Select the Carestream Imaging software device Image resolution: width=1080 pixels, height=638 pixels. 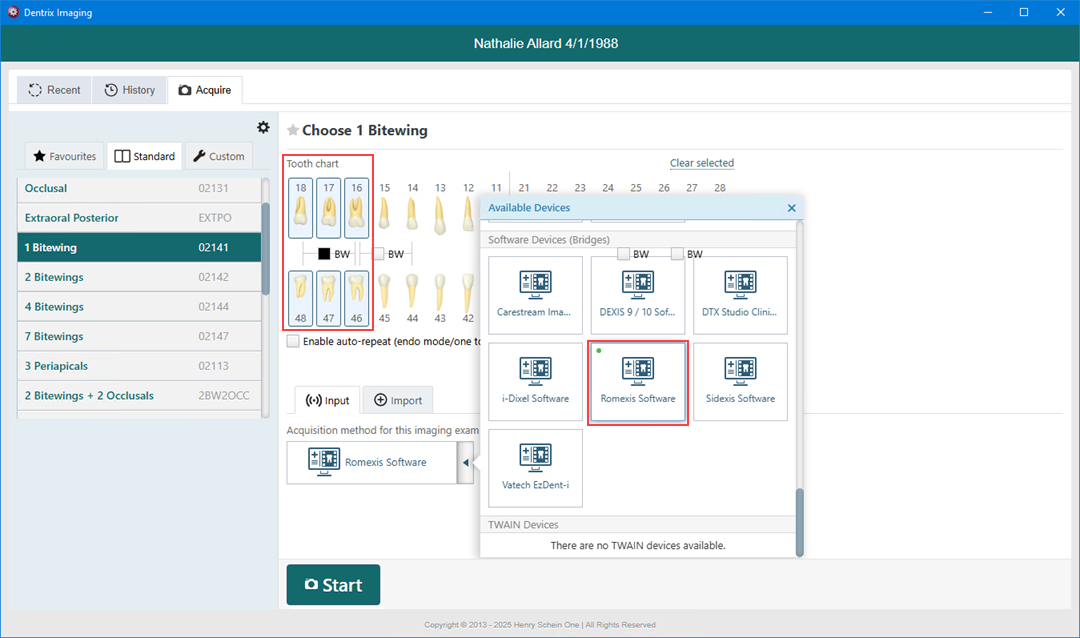(535, 295)
